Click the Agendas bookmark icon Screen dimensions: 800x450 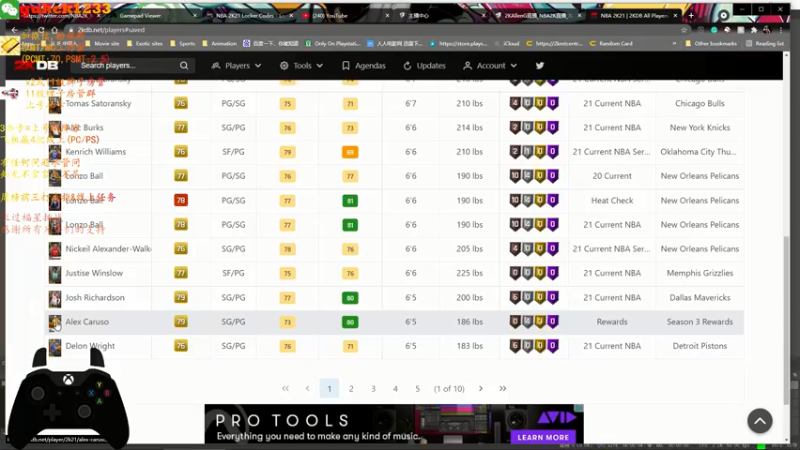pyautogui.click(x=346, y=65)
